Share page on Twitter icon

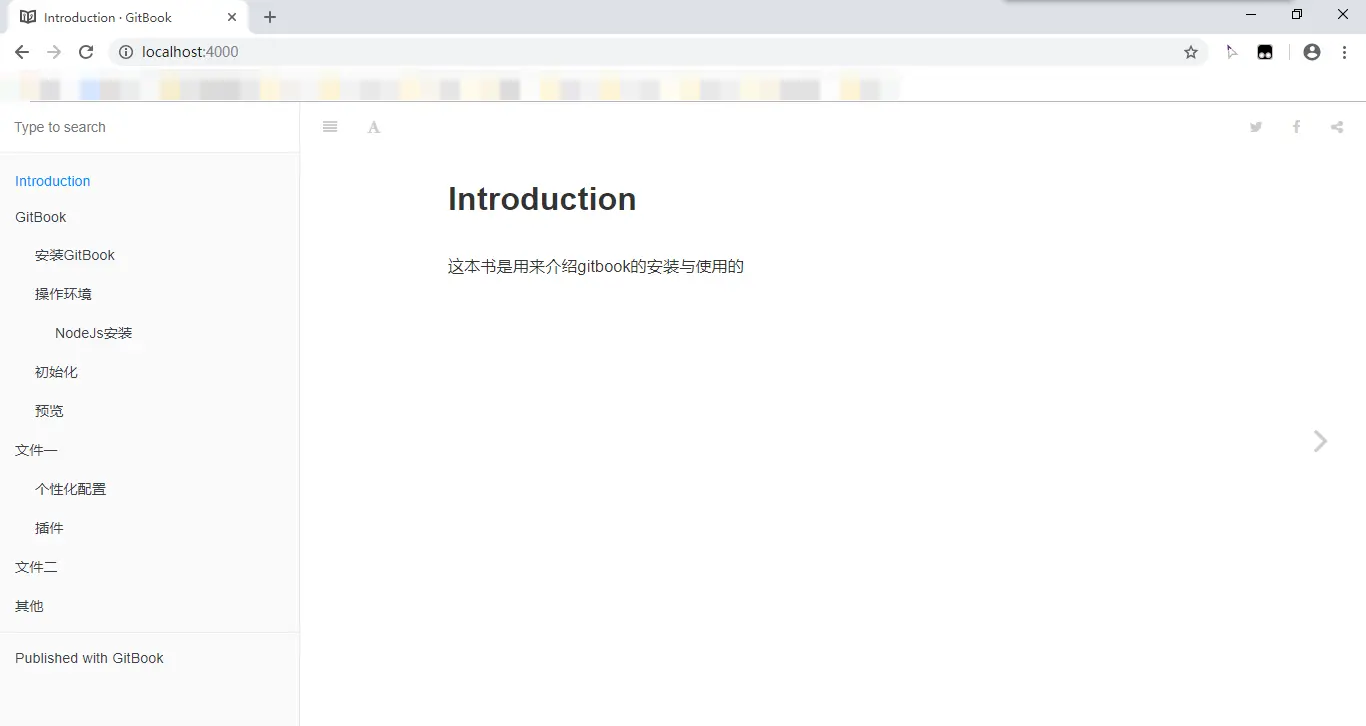(1256, 127)
